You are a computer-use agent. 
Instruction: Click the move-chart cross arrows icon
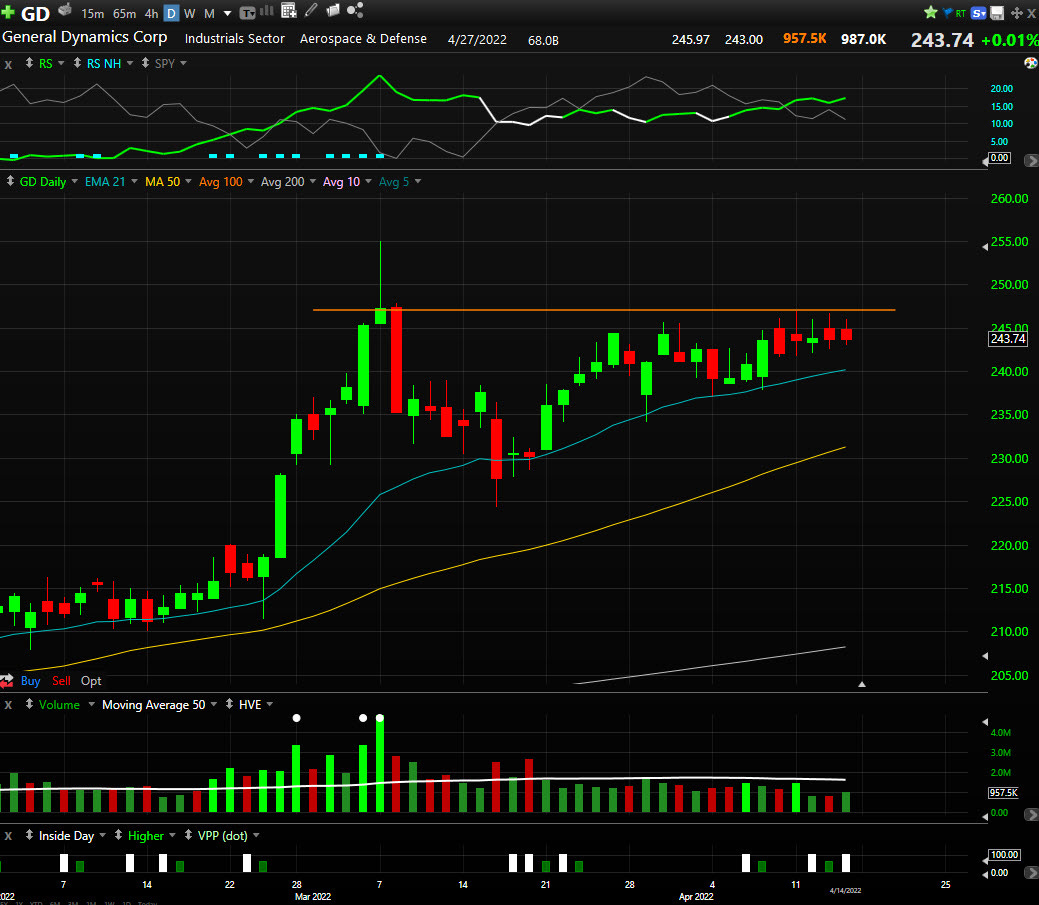[x=1016, y=13]
